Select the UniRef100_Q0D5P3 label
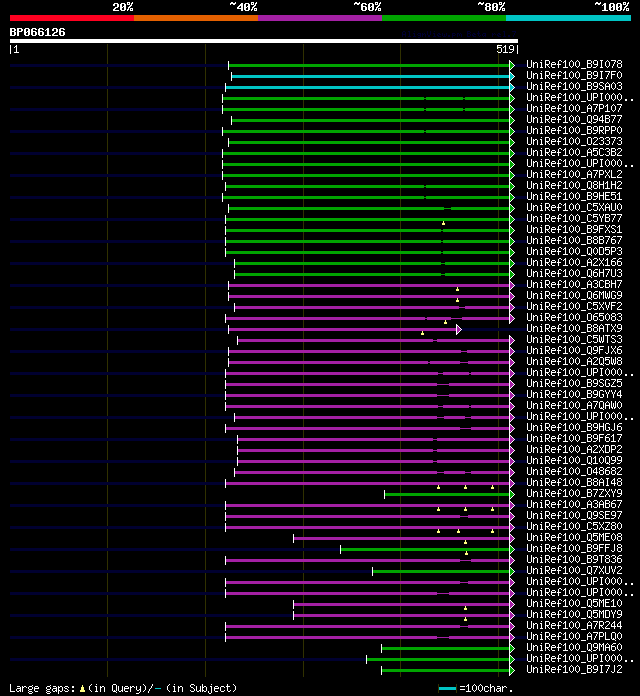The image size is (640, 696). [574, 251]
